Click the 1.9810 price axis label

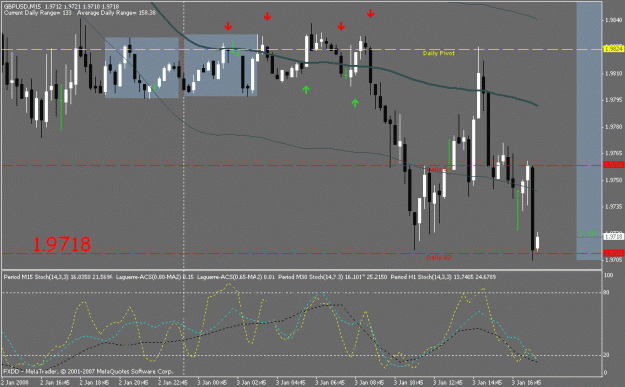tap(614, 73)
